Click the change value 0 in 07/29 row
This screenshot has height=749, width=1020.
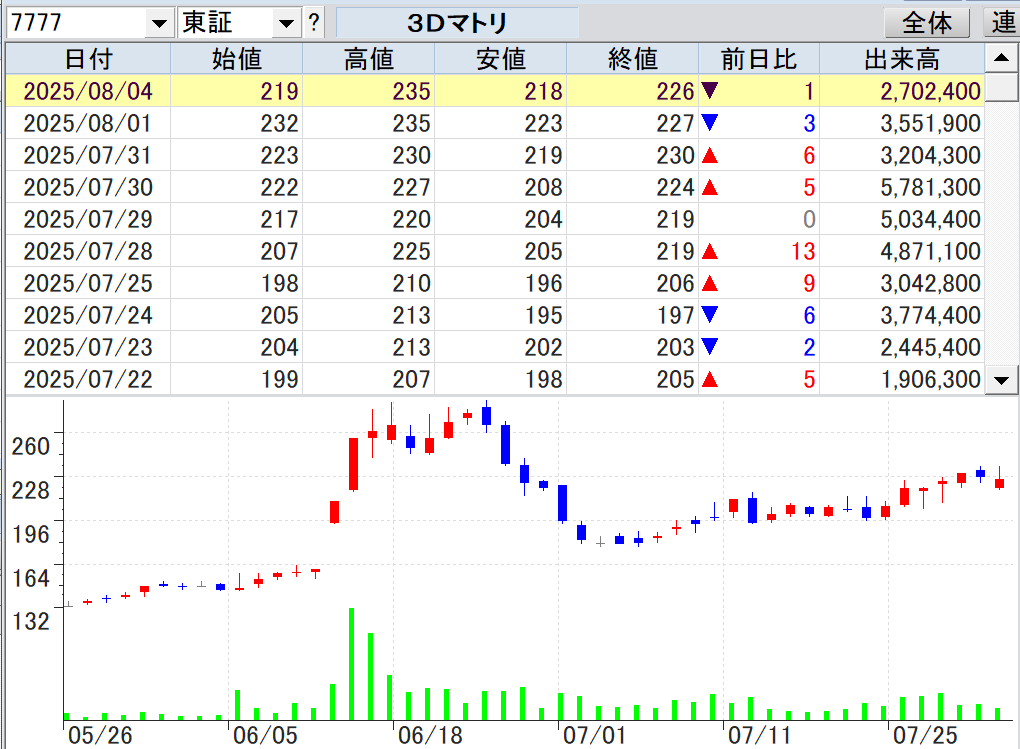click(x=809, y=219)
